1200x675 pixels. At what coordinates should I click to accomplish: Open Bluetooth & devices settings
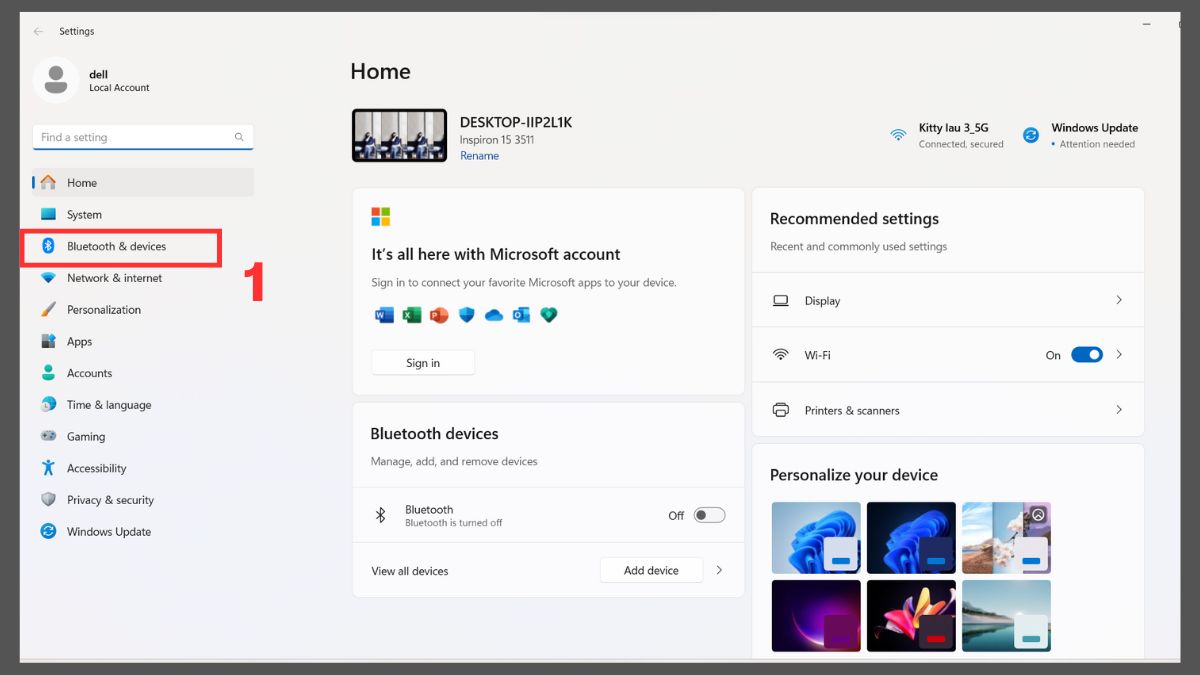pyautogui.click(x=143, y=246)
